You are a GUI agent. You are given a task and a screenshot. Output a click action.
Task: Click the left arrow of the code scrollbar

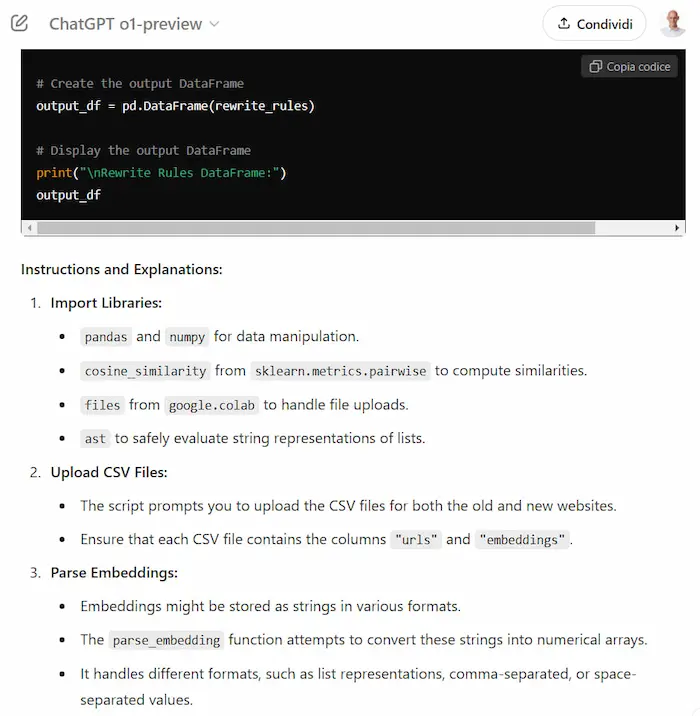pos(30,228)
